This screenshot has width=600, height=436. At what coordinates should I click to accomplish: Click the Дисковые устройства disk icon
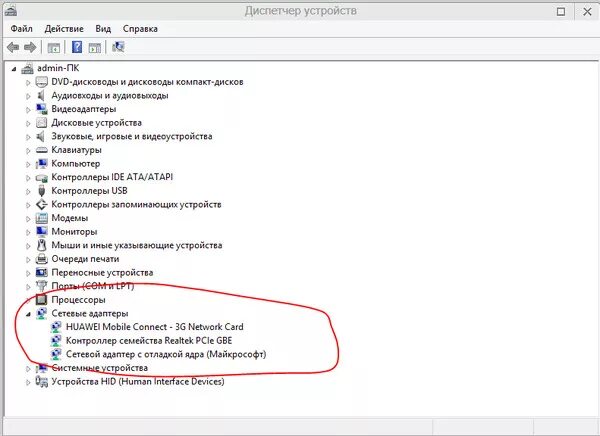[41, 123]
